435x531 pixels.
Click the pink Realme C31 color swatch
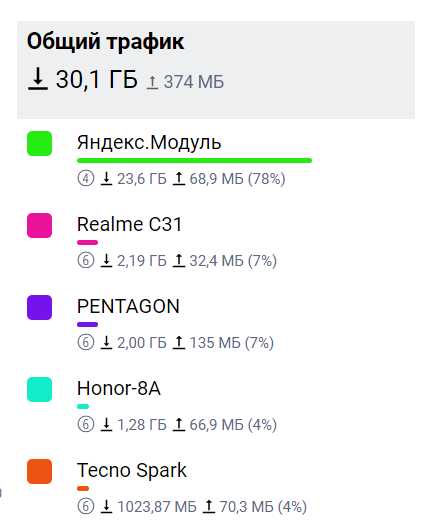click(x=39, y=226)
